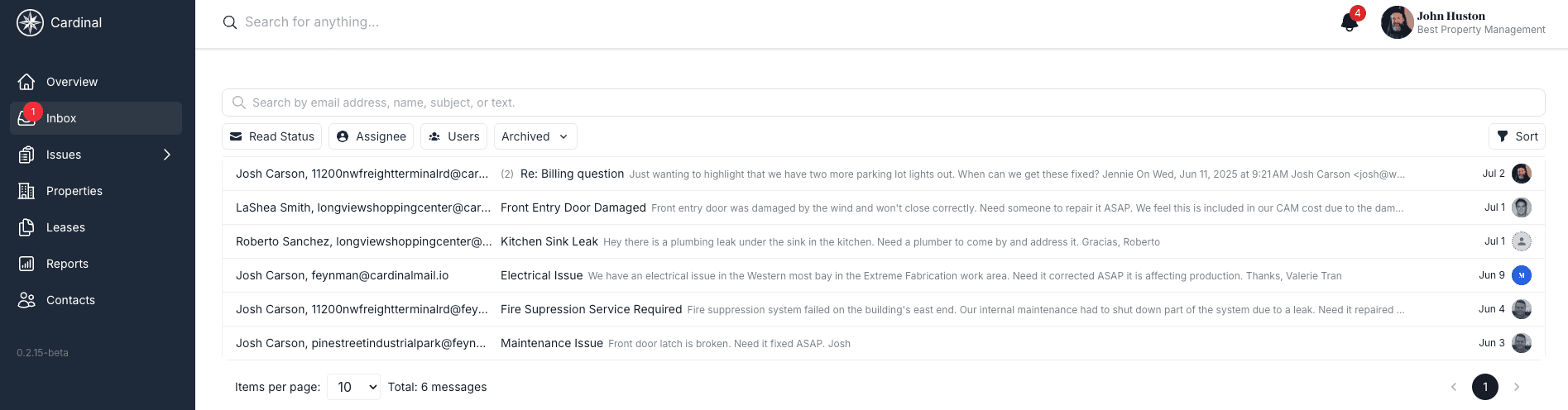Open the Re: Billing question message

(x=883, y=174)
